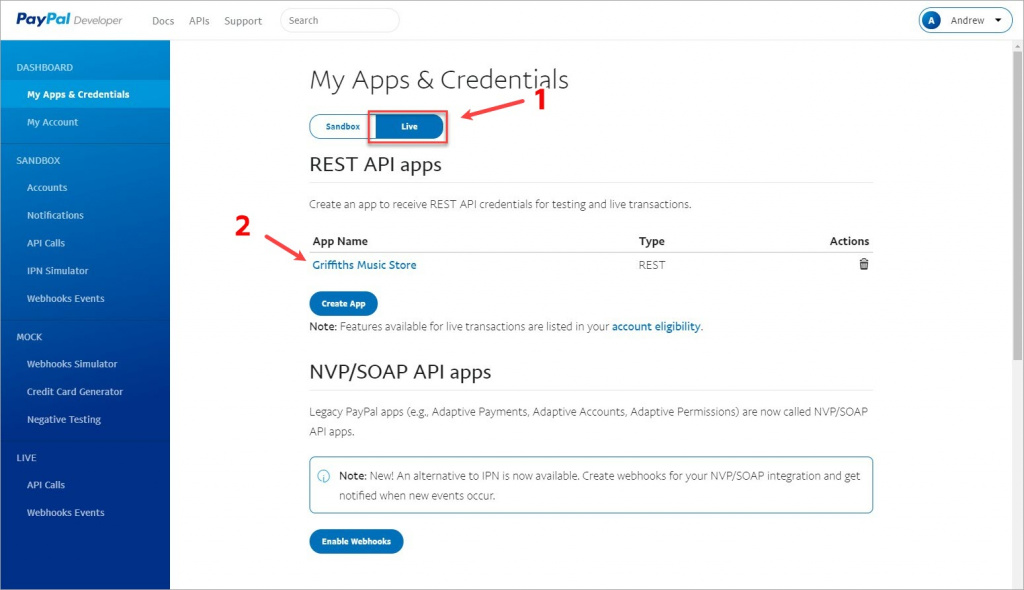1024x590 pixels.
Task: Click the Create App button
Action: point(344,303)
